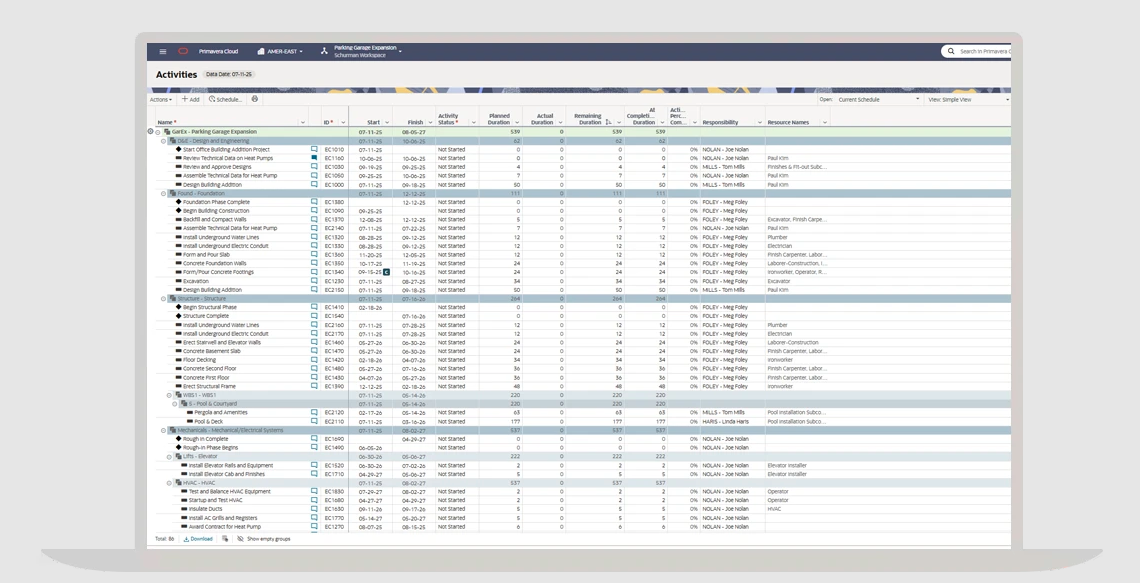1140x583 pixels.
Task: Open discussion icon for Floor Decking
Action: tap(314, 360)
